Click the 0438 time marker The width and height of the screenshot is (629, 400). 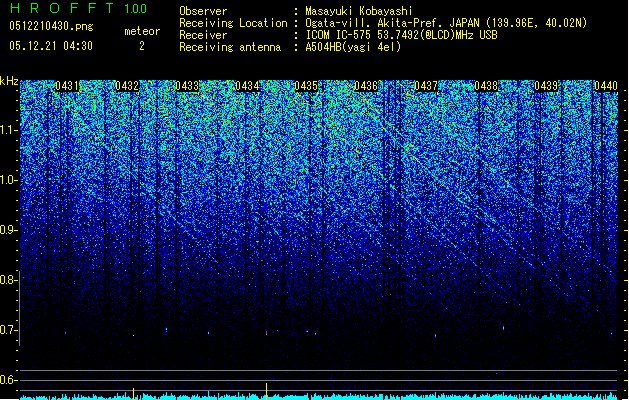(486, 86)
